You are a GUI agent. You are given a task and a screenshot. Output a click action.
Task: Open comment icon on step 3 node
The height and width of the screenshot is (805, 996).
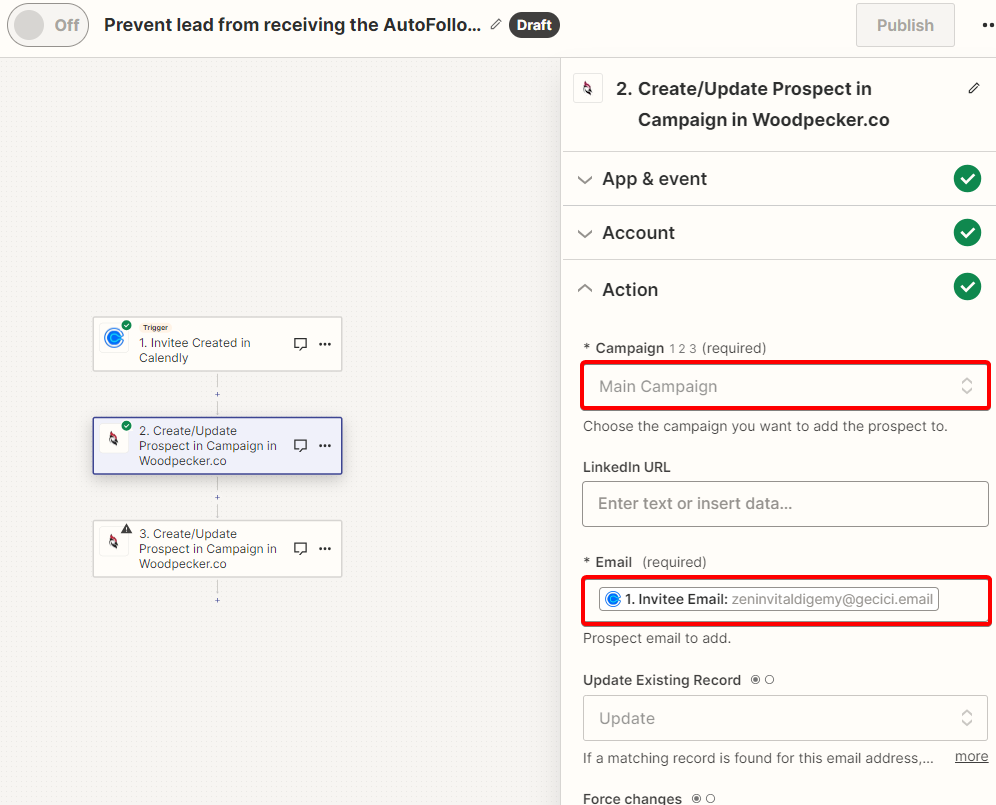coord(300,548)
